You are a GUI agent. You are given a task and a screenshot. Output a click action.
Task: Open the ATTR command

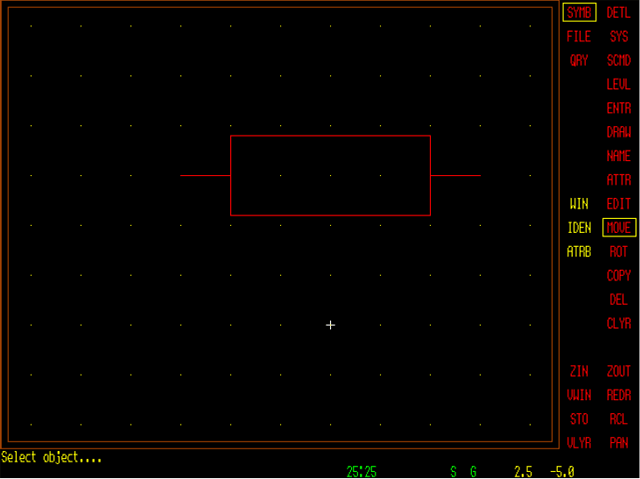619,180
